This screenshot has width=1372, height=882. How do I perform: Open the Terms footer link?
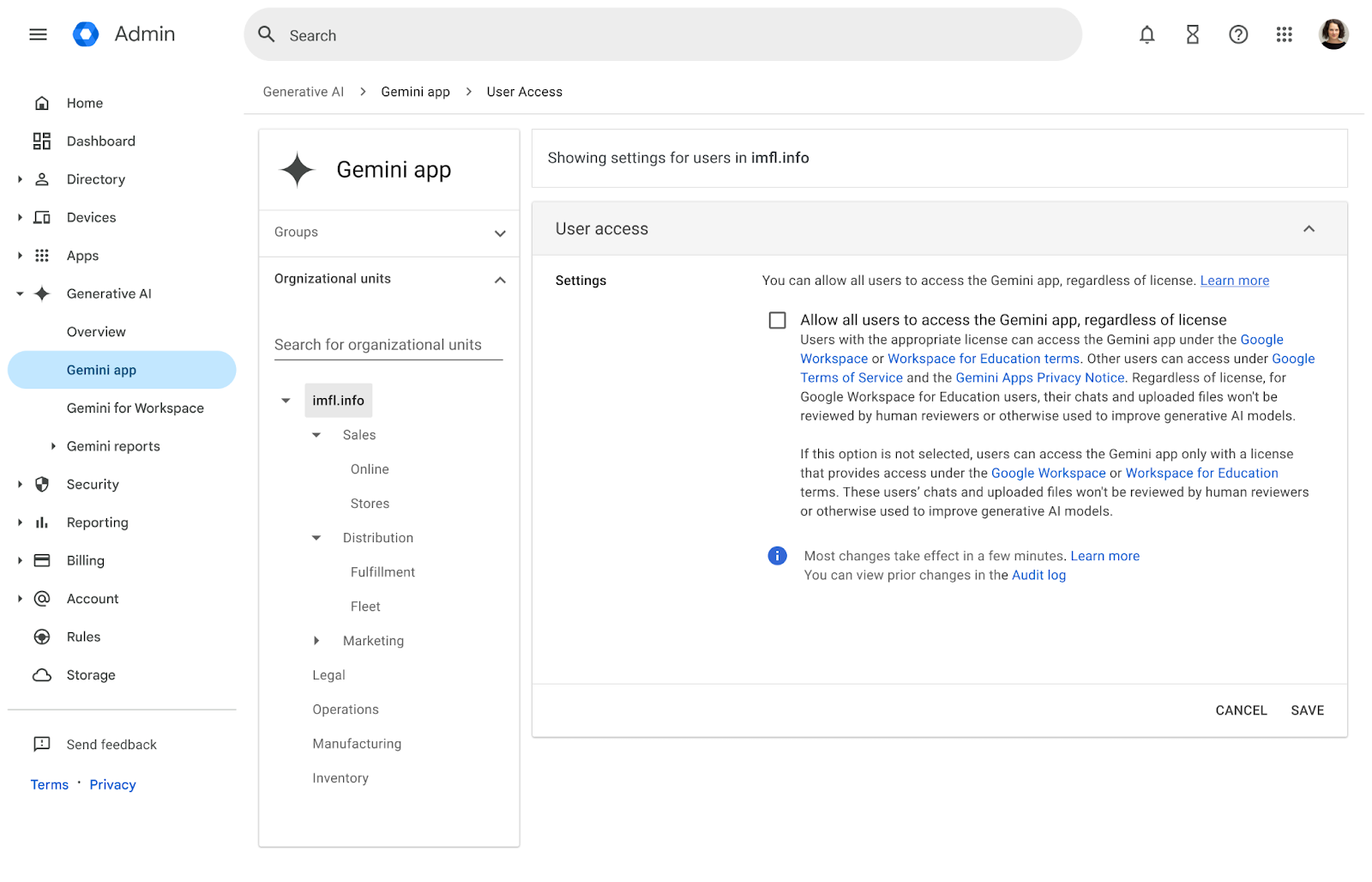[x=50, y=784]
